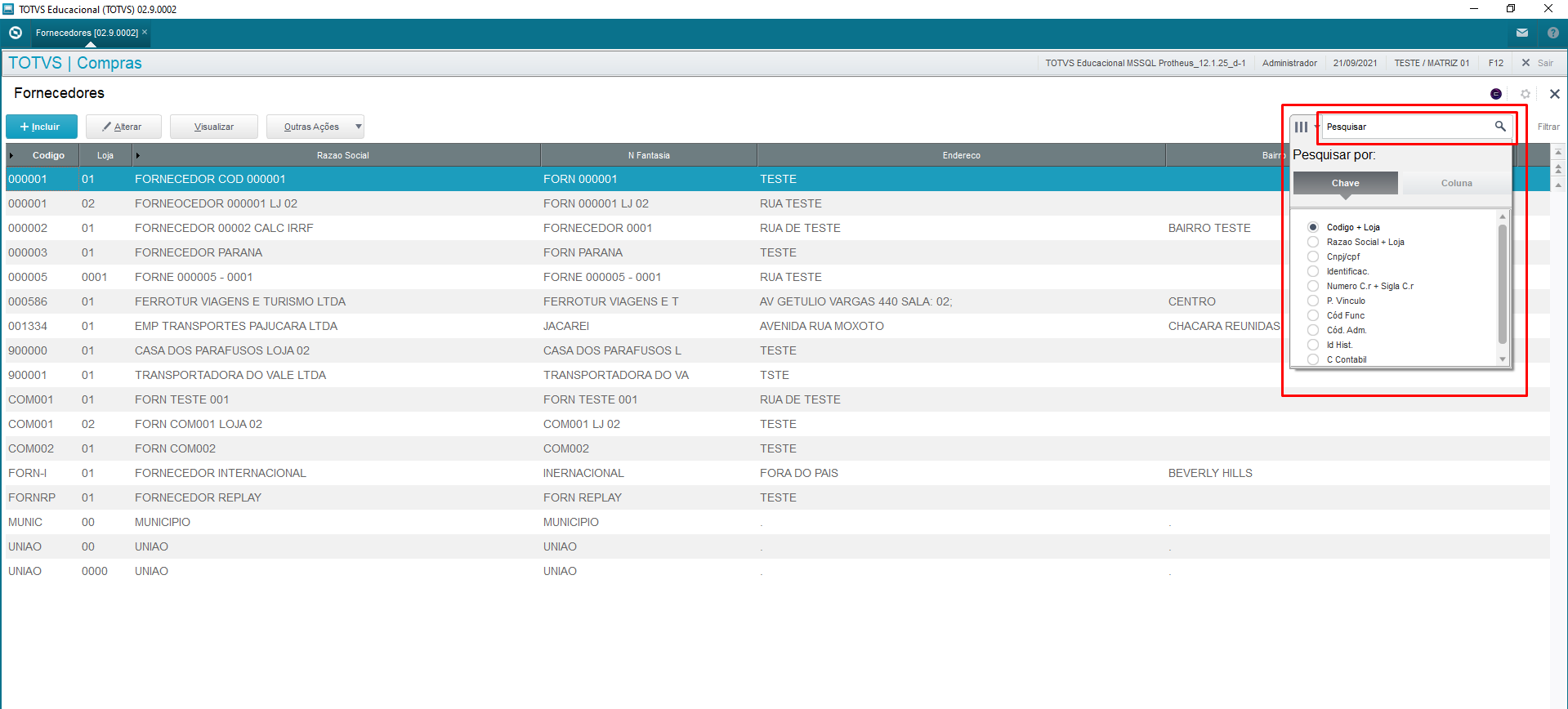
Task: Click into the Pesquisar search field
Action: tap(1407, 127)
